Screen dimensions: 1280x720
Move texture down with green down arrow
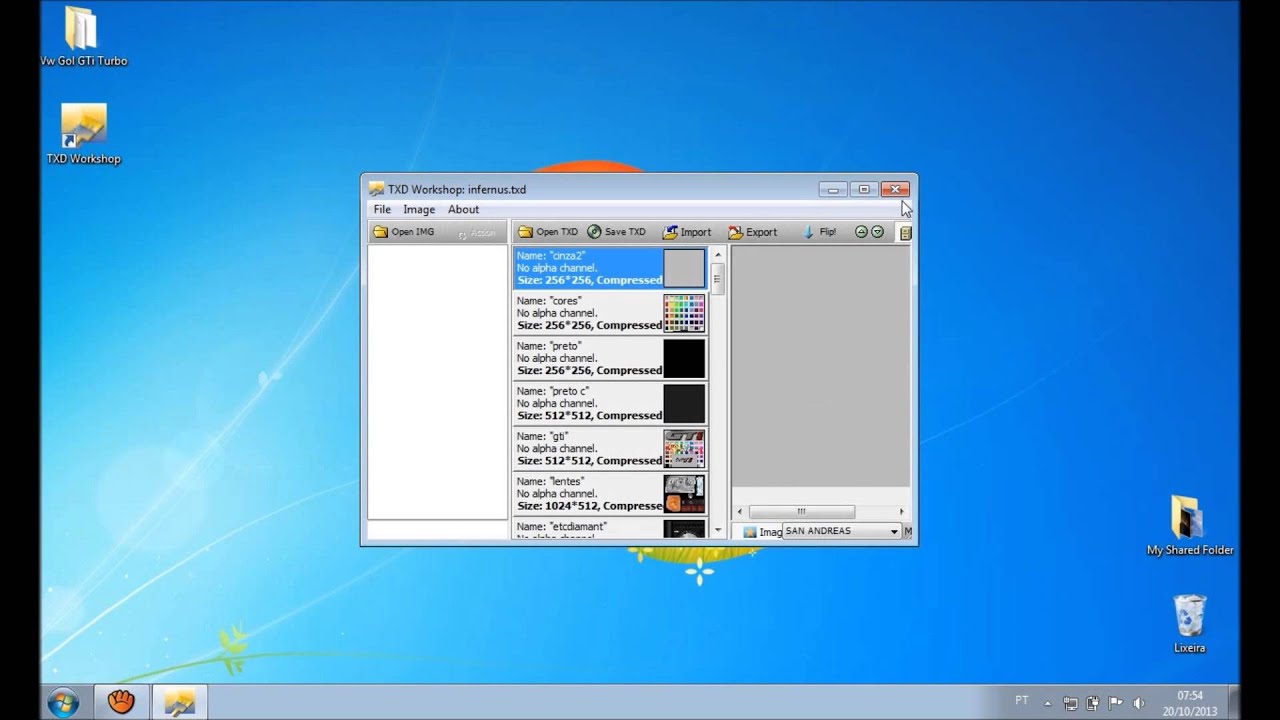tap(877, 232)
